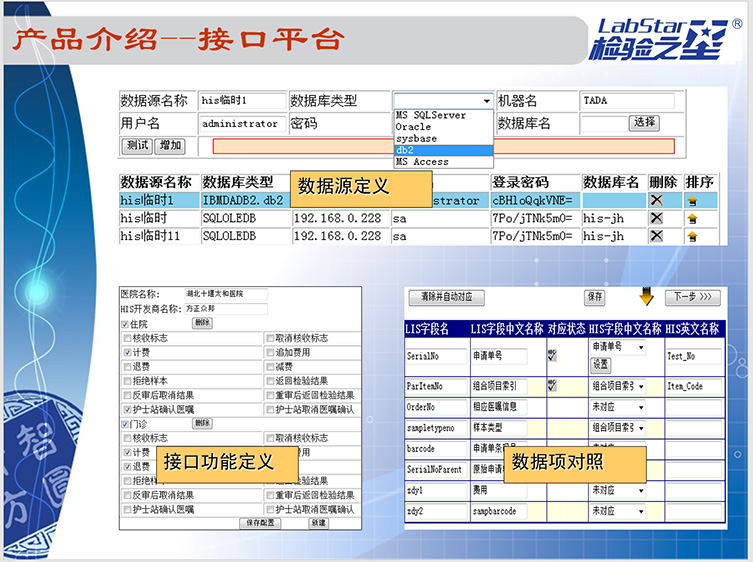The height and width of the screenshot is (562, 753).
Task: Delete the his临时1 data source row
Action: tap(656, 200)
